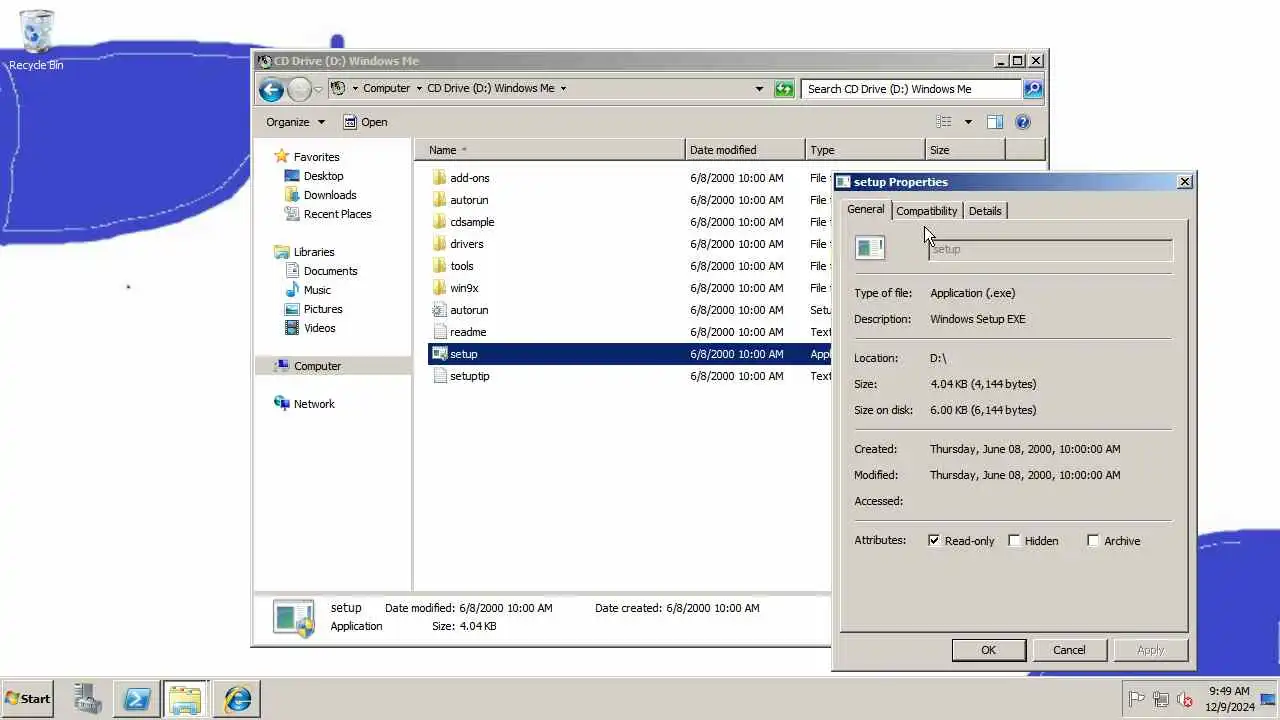
Task: Open the address bar history dropdown
Action: pos(759,89)
